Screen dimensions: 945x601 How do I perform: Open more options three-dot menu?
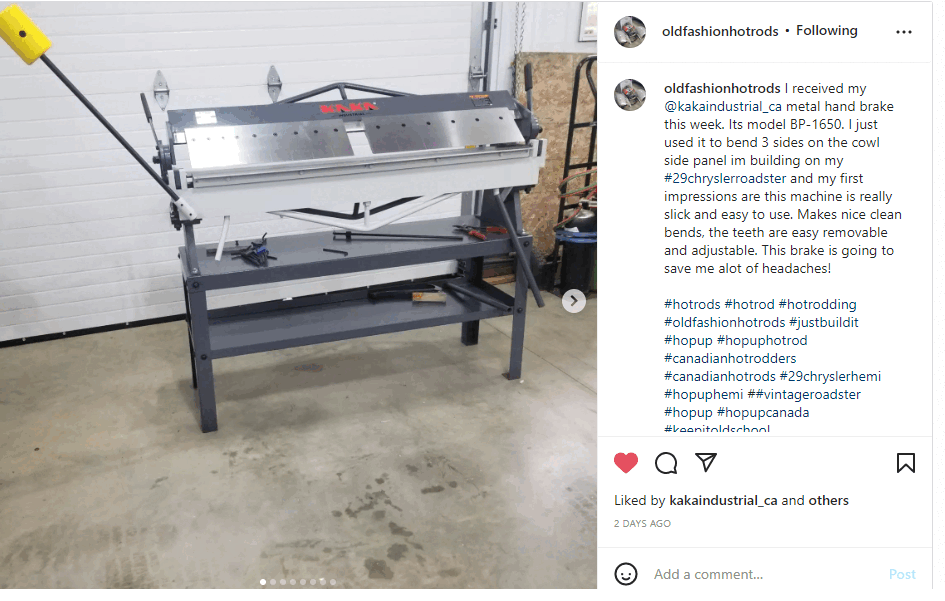(903, 32)
